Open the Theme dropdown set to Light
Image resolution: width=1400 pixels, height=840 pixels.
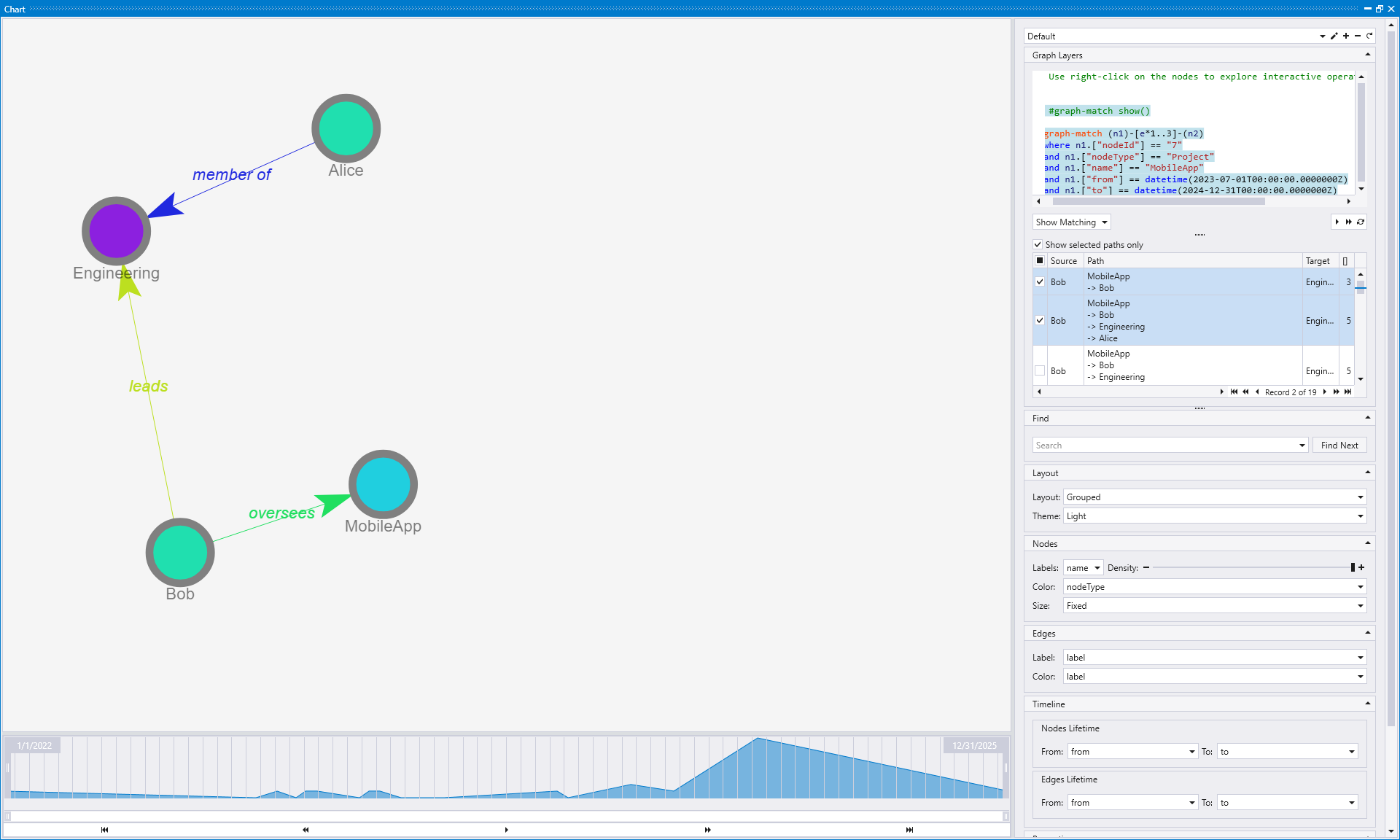(x=1359, y=516)
